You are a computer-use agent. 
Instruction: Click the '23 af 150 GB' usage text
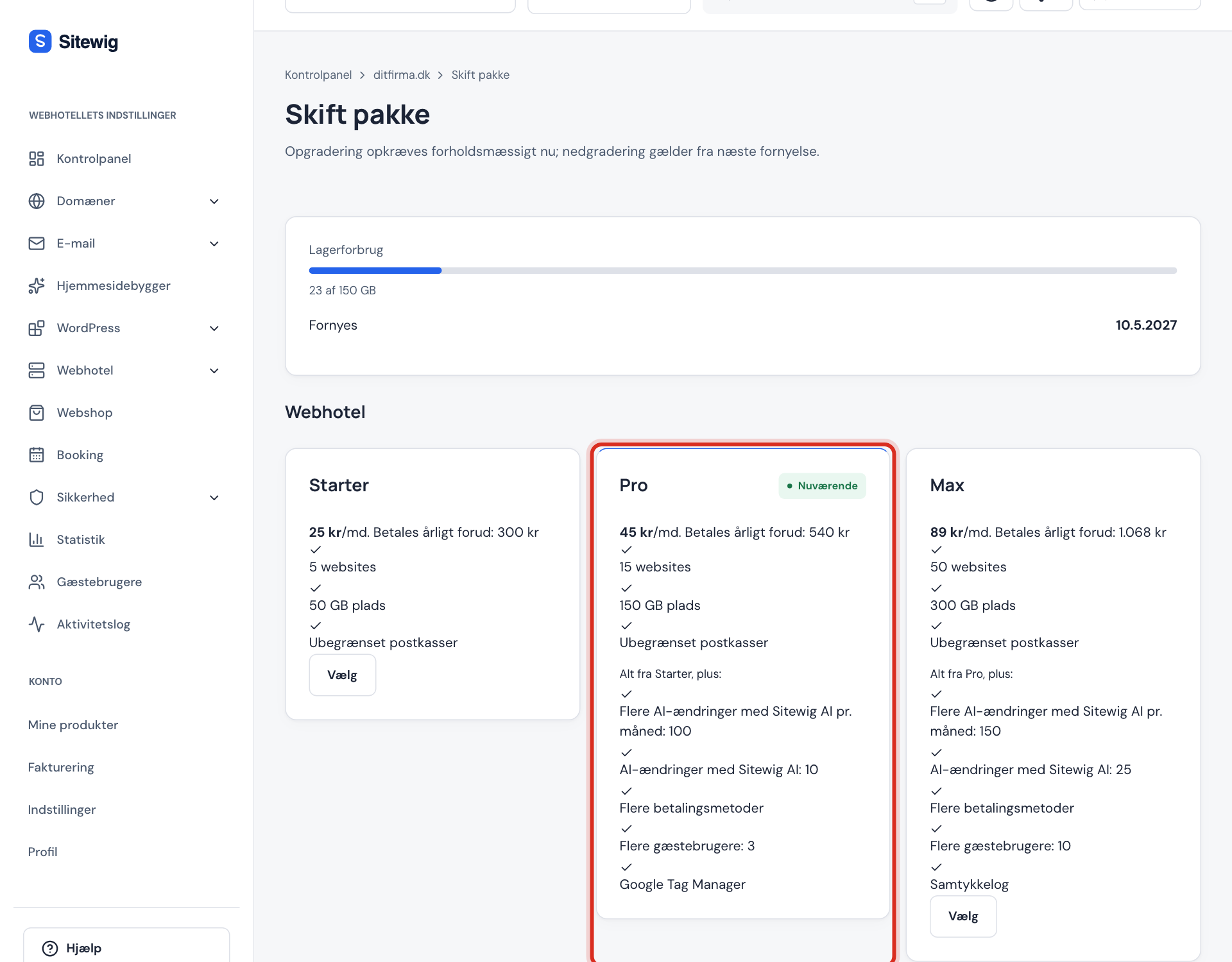(342, 291)
